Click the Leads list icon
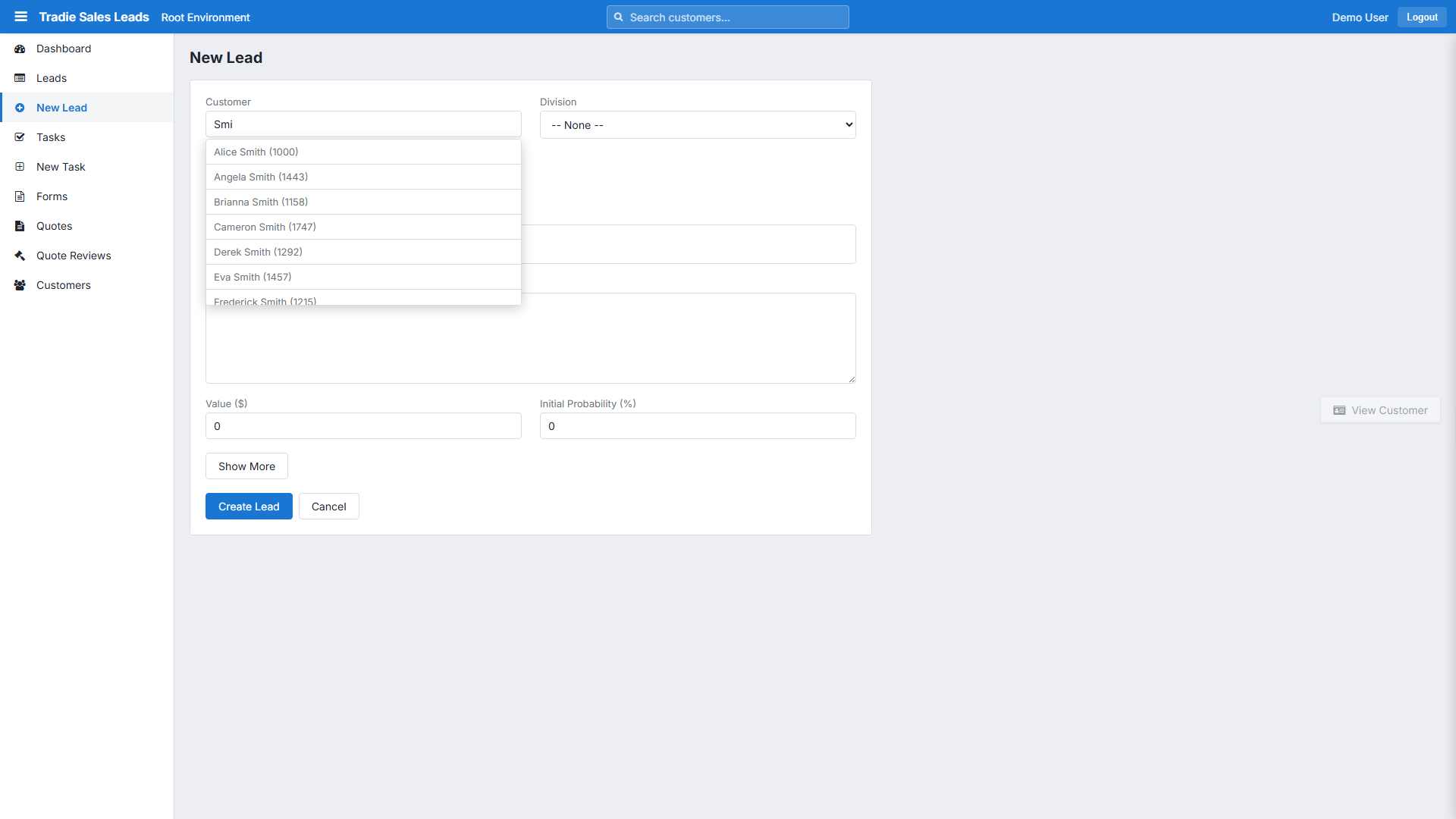Image resolution: width=1456 pixels, height=819 pixels. (20, 78)
